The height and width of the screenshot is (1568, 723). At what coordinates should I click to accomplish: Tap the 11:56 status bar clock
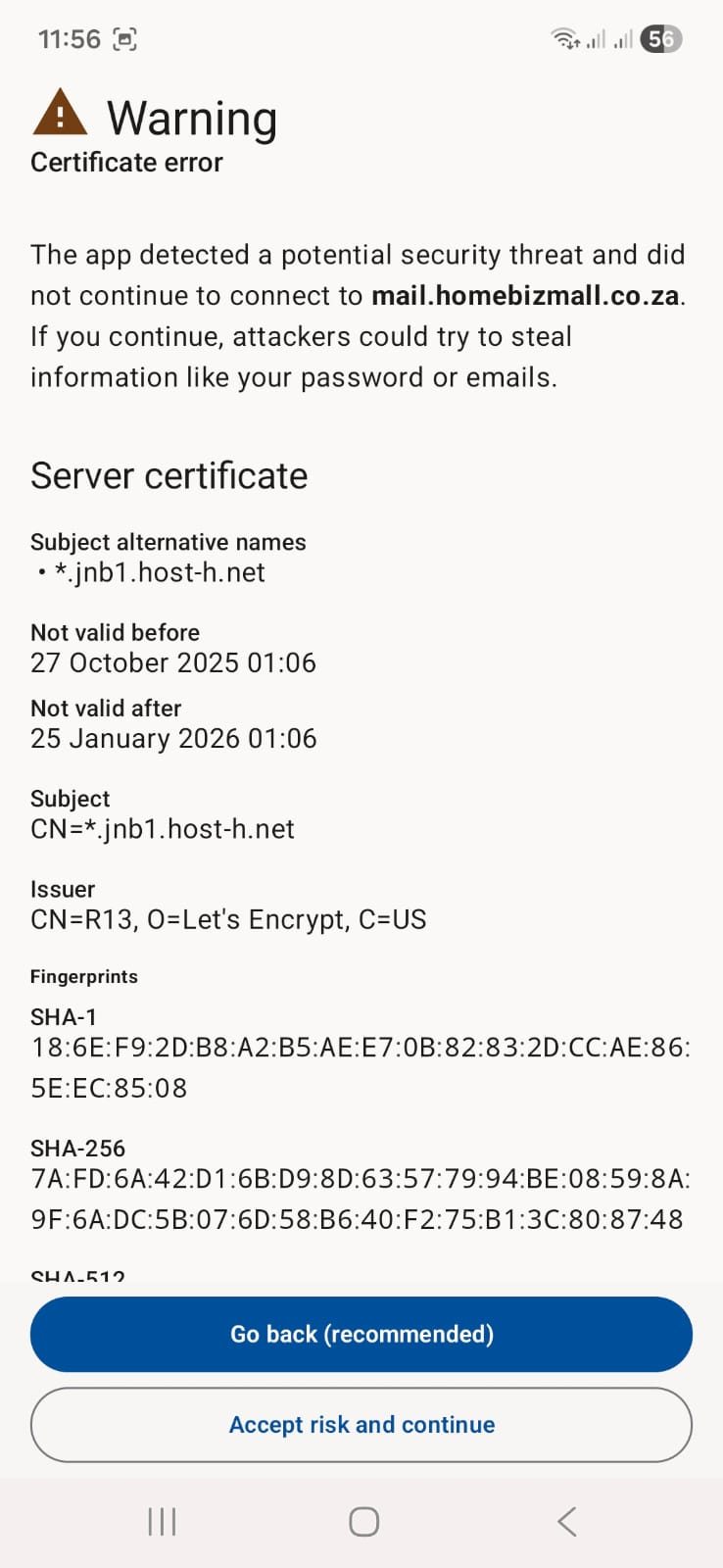coord(69,39)
